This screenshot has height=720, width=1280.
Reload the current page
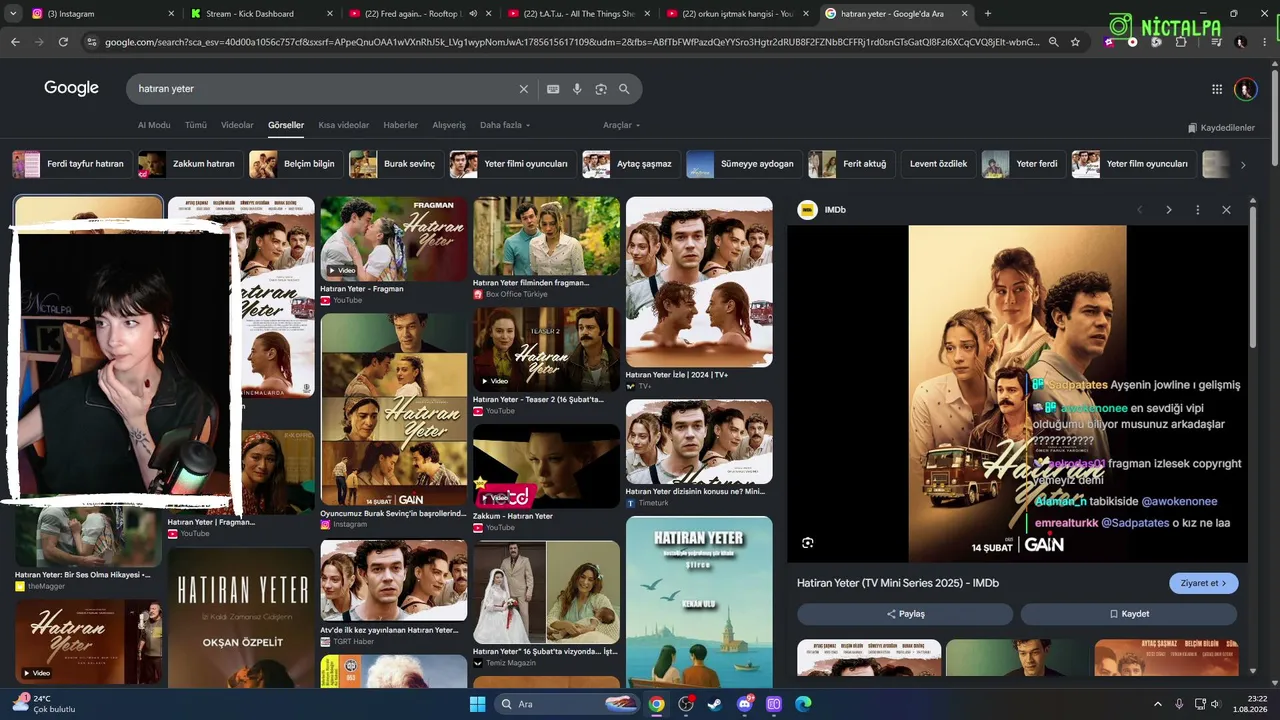click(63, 42)
